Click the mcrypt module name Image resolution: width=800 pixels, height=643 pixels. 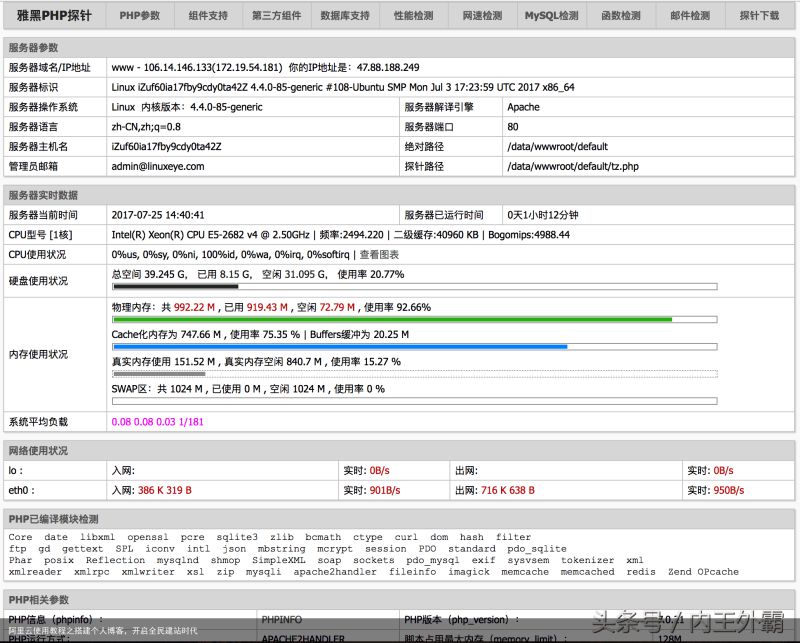click(335, 549)
